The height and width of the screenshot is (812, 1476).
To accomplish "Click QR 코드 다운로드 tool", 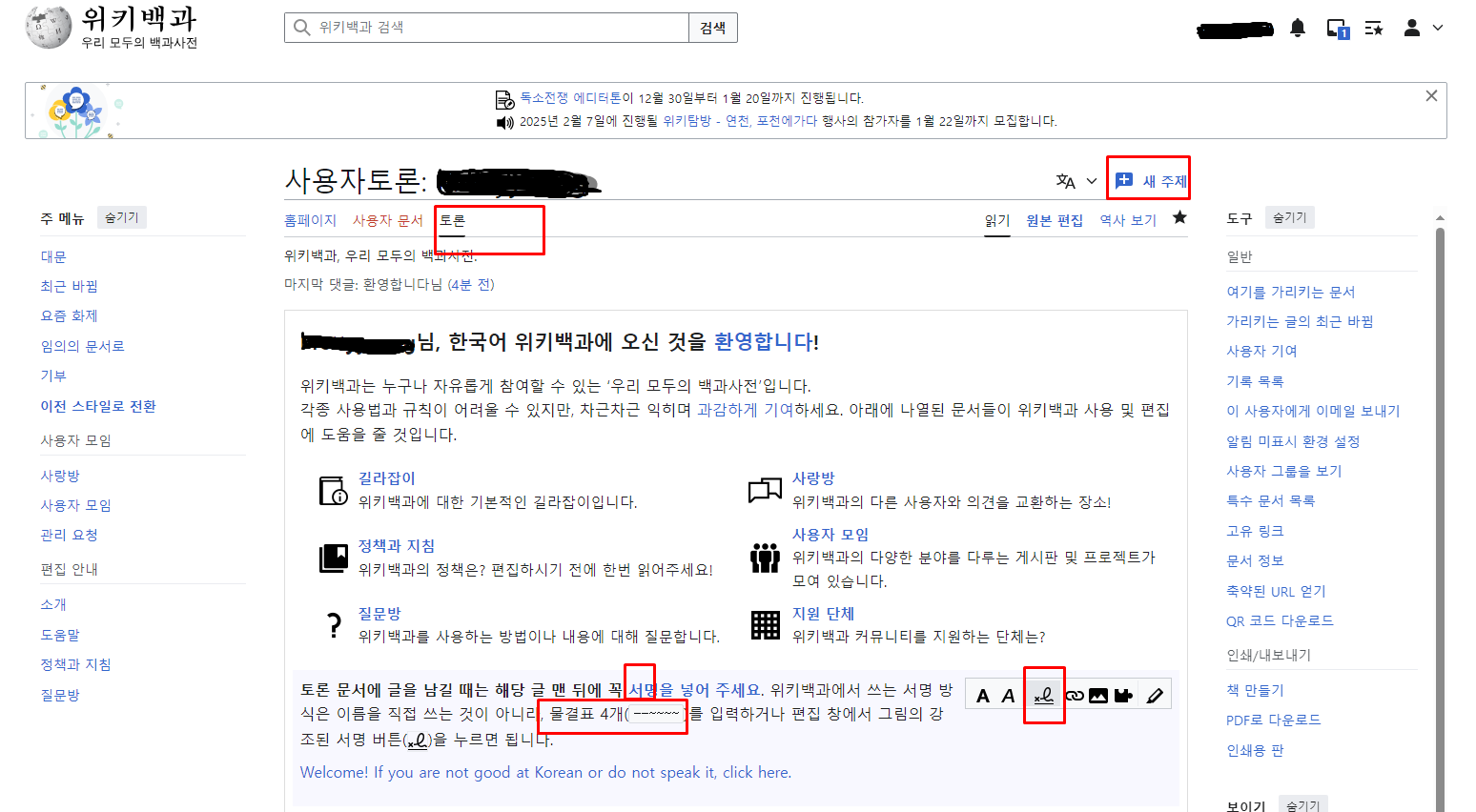I will (x=1280, y=620).
